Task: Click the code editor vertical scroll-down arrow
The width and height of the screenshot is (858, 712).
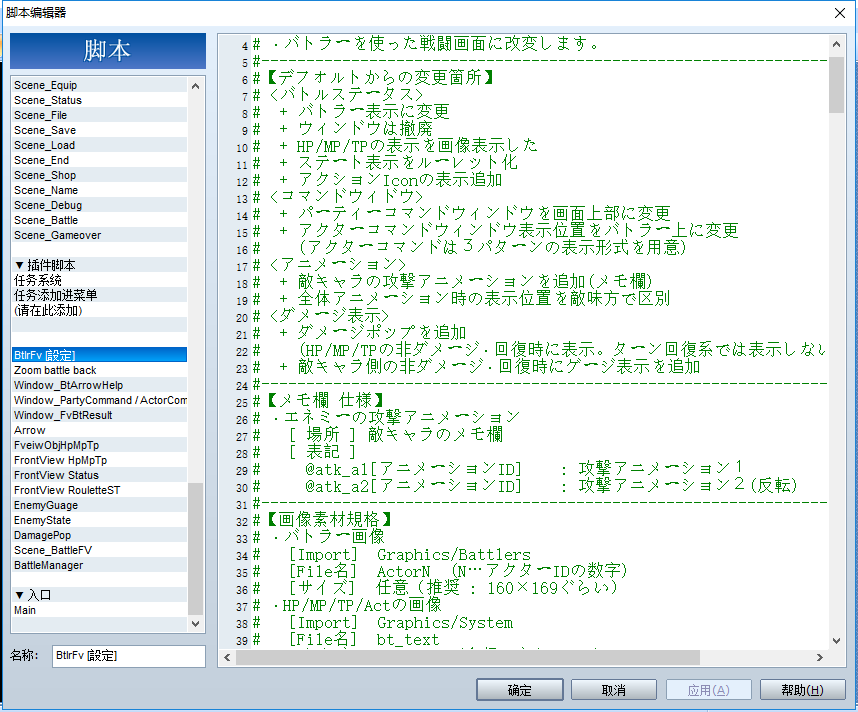Action: pos(836,640)
